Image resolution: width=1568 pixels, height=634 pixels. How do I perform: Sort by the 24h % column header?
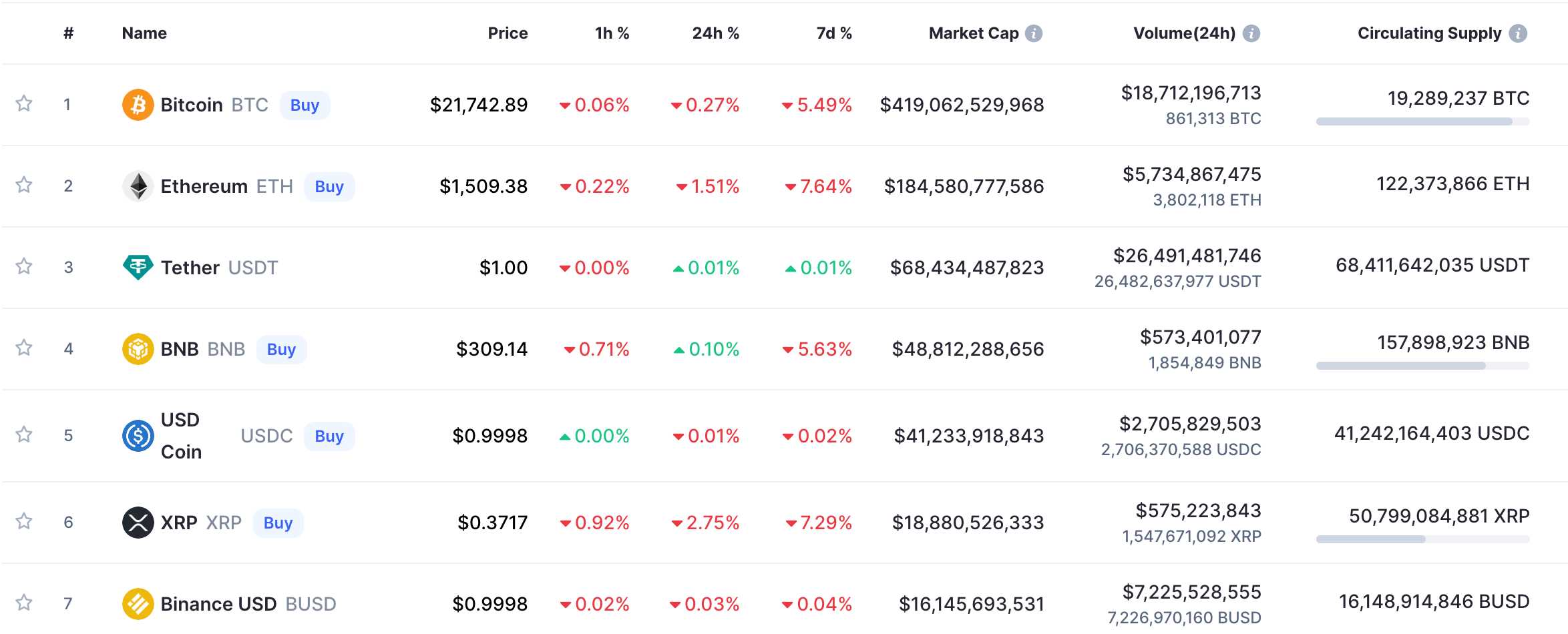(x=715, y=33)
